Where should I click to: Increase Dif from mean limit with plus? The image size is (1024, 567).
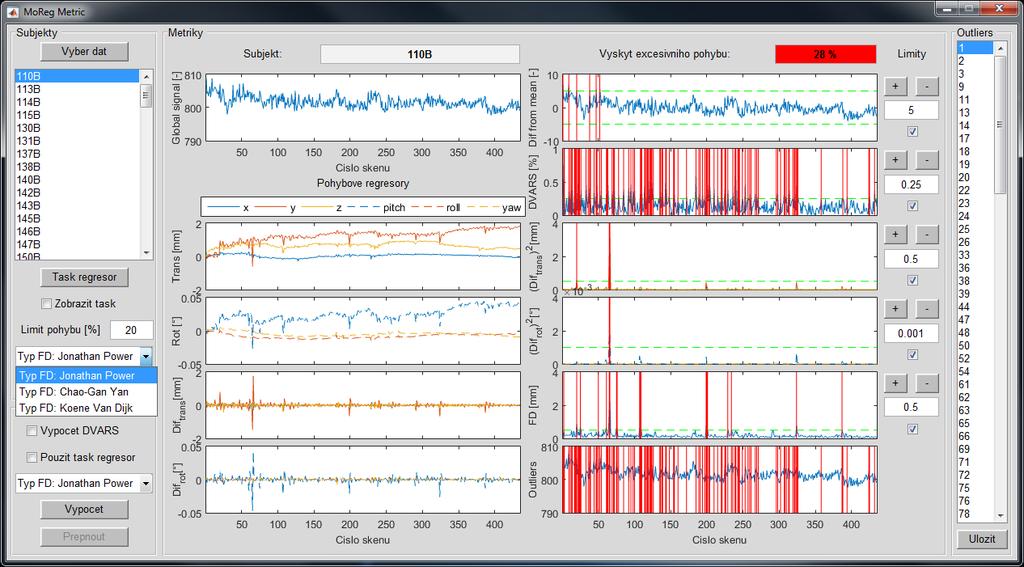895,86
